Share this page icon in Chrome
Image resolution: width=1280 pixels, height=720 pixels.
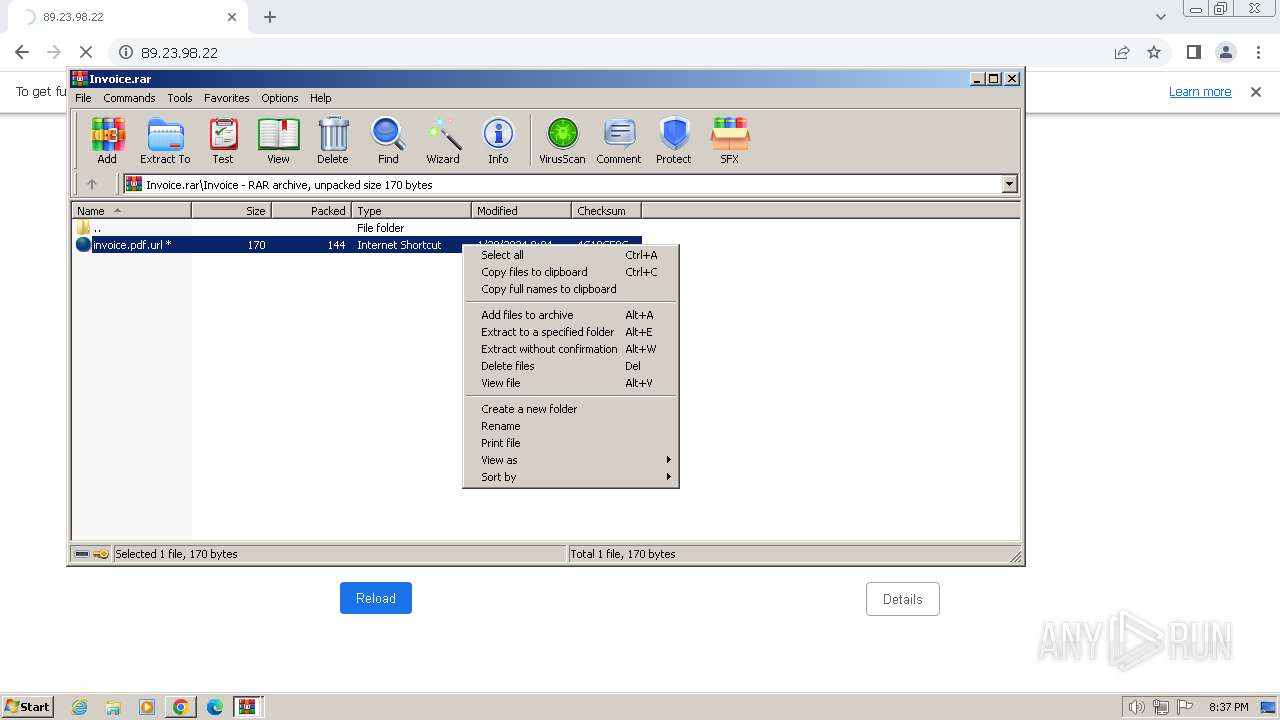(1122, 52)
